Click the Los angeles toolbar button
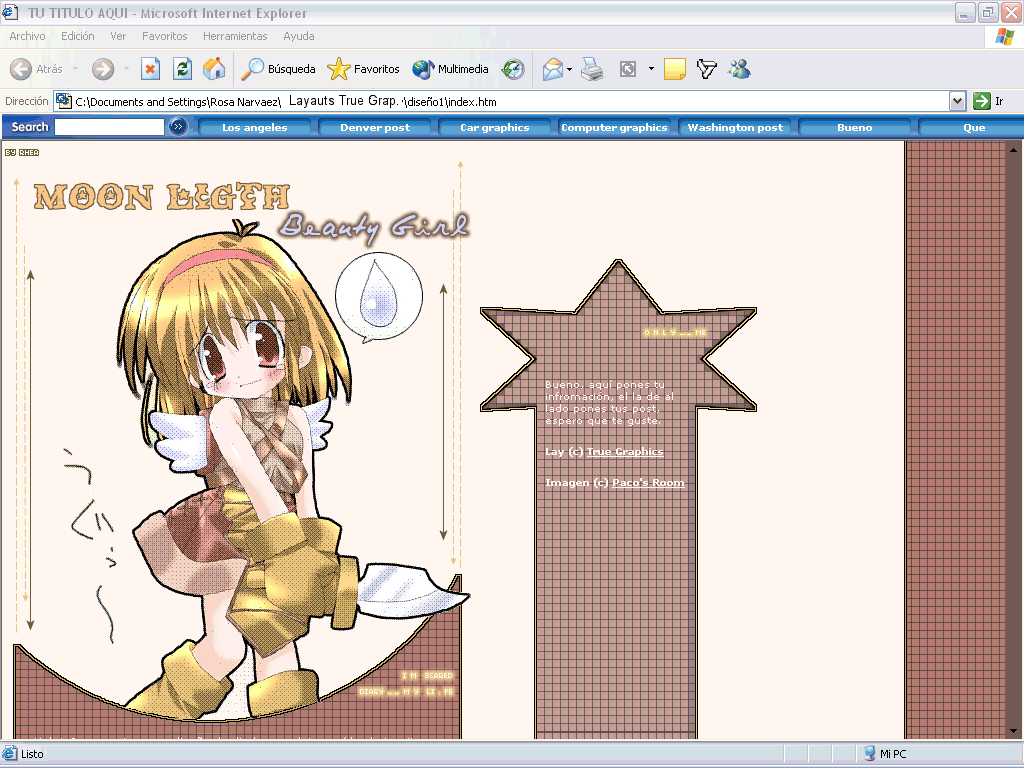The height and width of the screenshot is (768, 1024). (255, 127)
